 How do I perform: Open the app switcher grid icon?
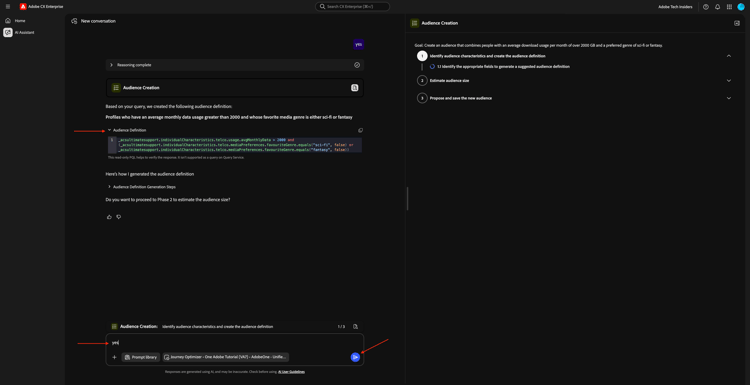pos(729,7)
